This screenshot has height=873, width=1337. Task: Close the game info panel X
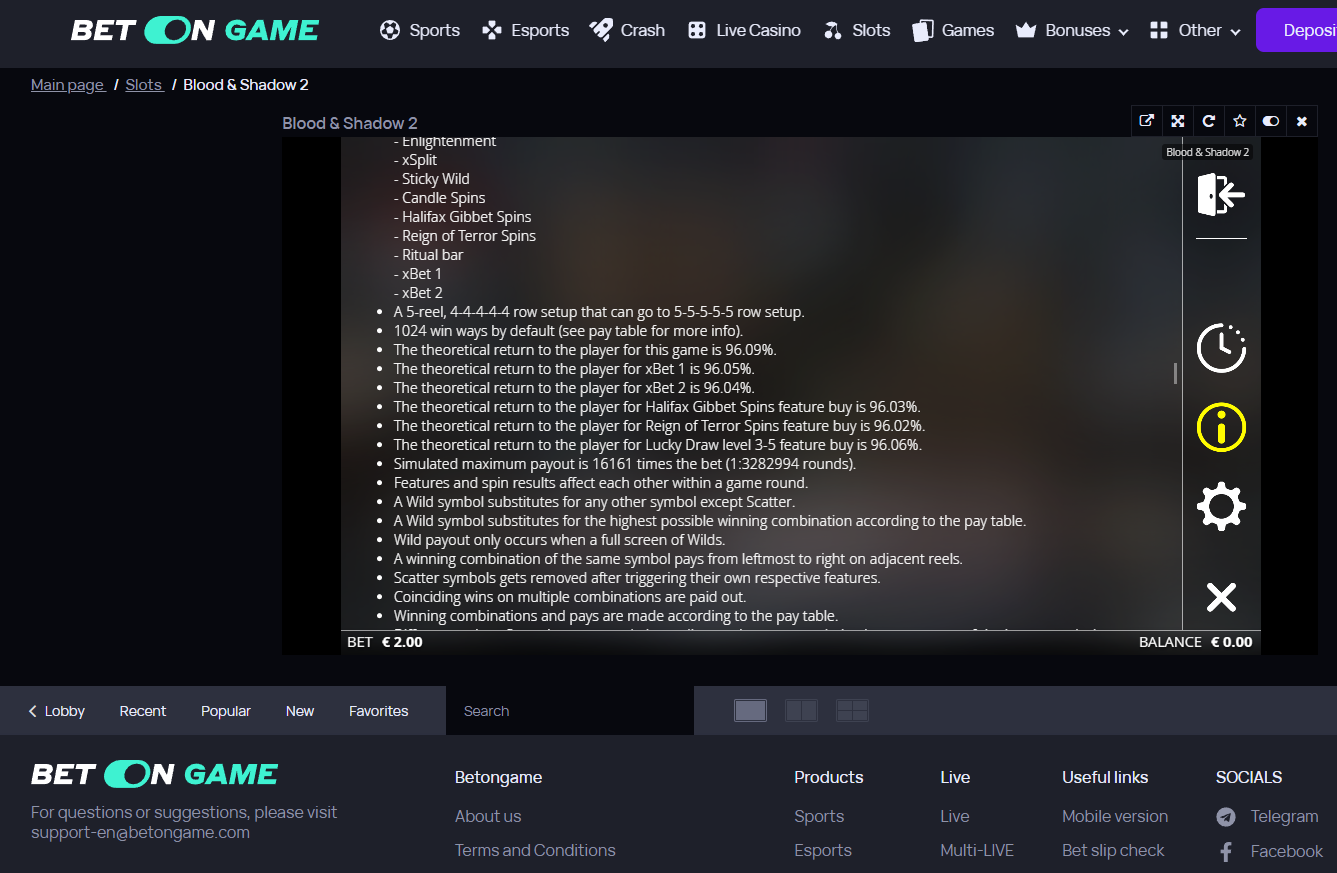(1221, 597)
